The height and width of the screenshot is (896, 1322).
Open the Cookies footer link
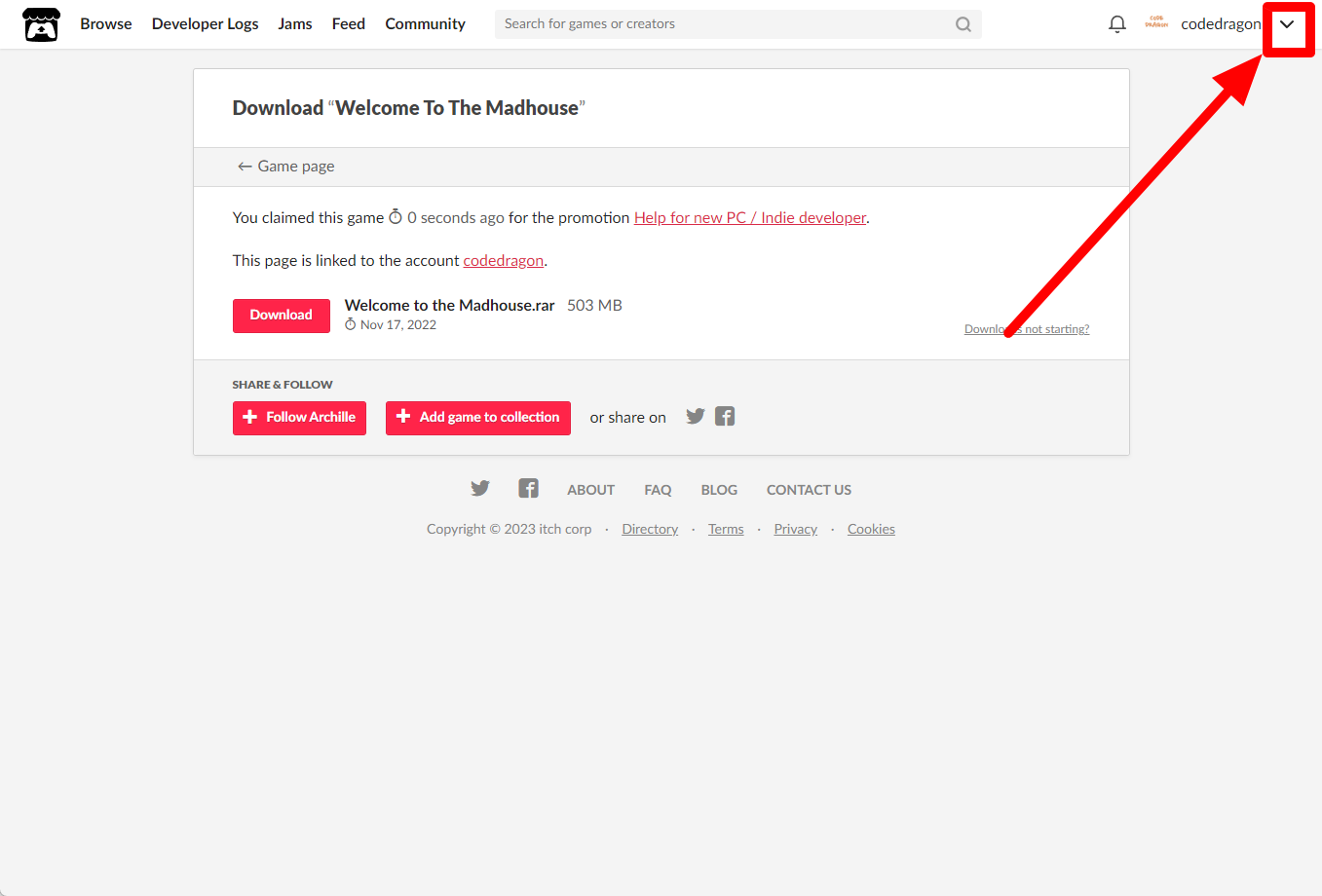pos(871,530)
